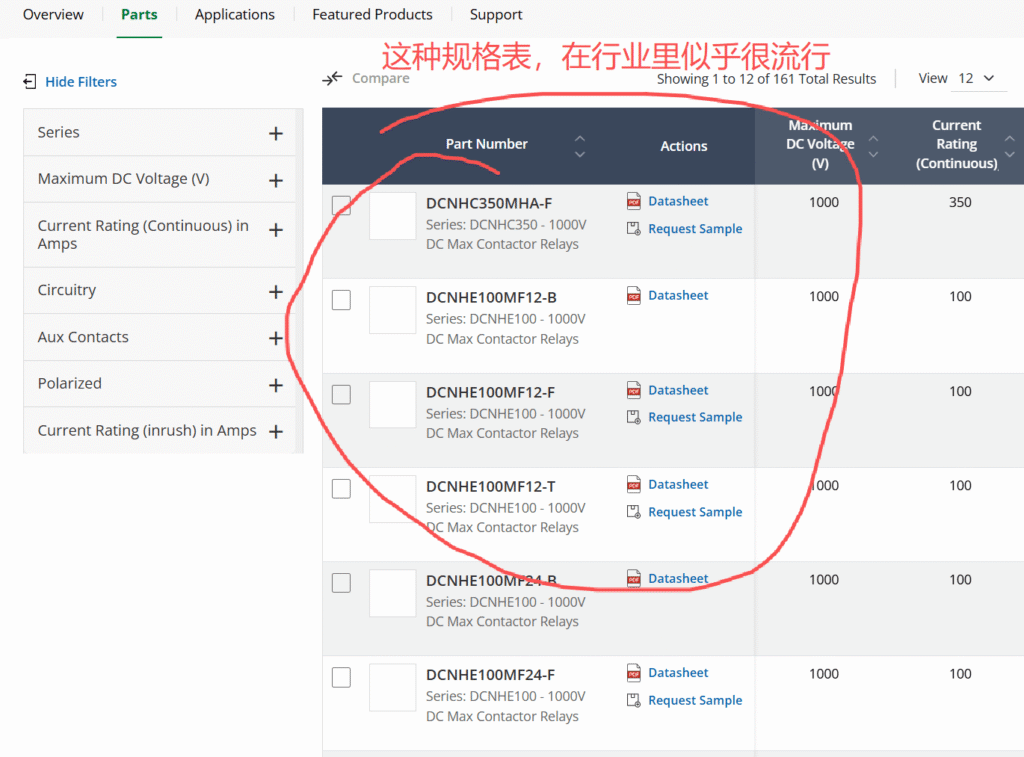Open the Support tab
The height and width of the screenshot is (757, 1024).
pos(496,14)
